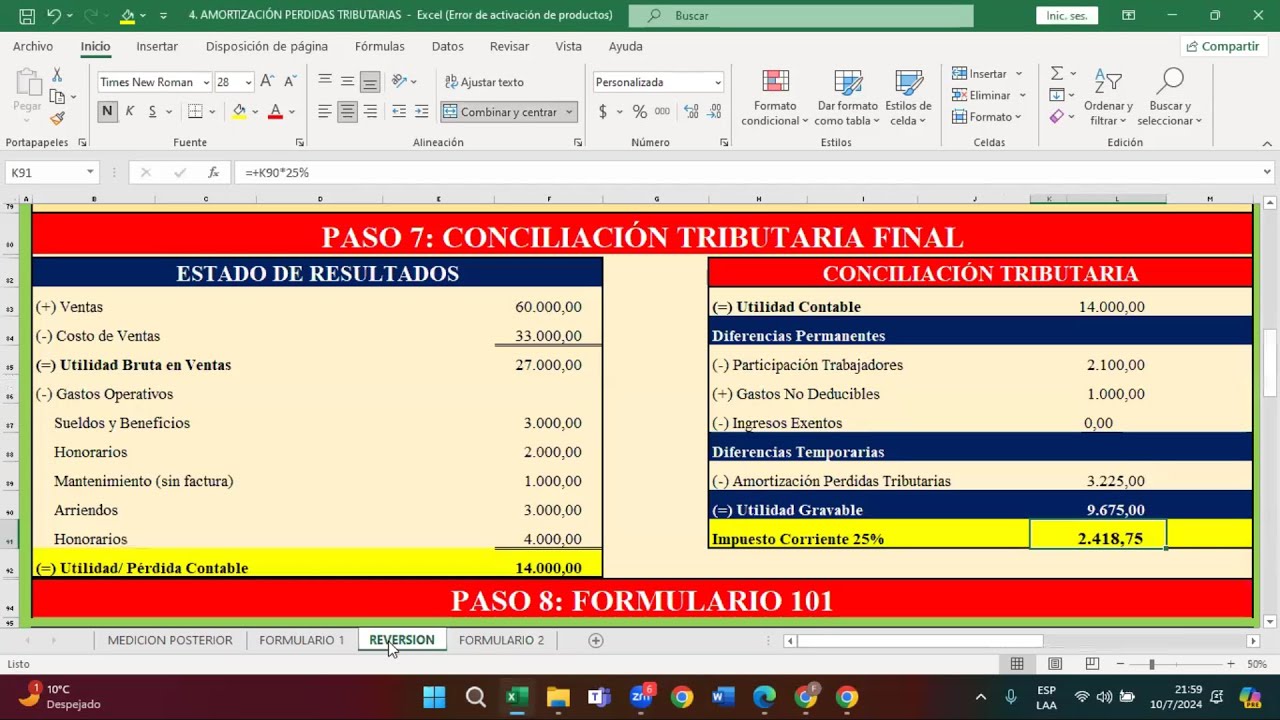The width and height of the screenshot is (1280, 720).
Task: Open Formato condicional
Action: coord(775,98)
